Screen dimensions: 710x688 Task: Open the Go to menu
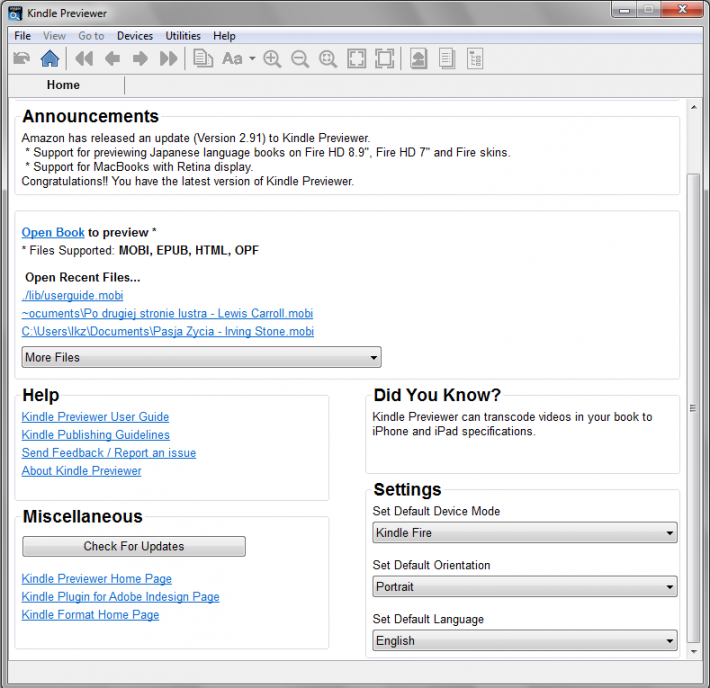point(91,36)
